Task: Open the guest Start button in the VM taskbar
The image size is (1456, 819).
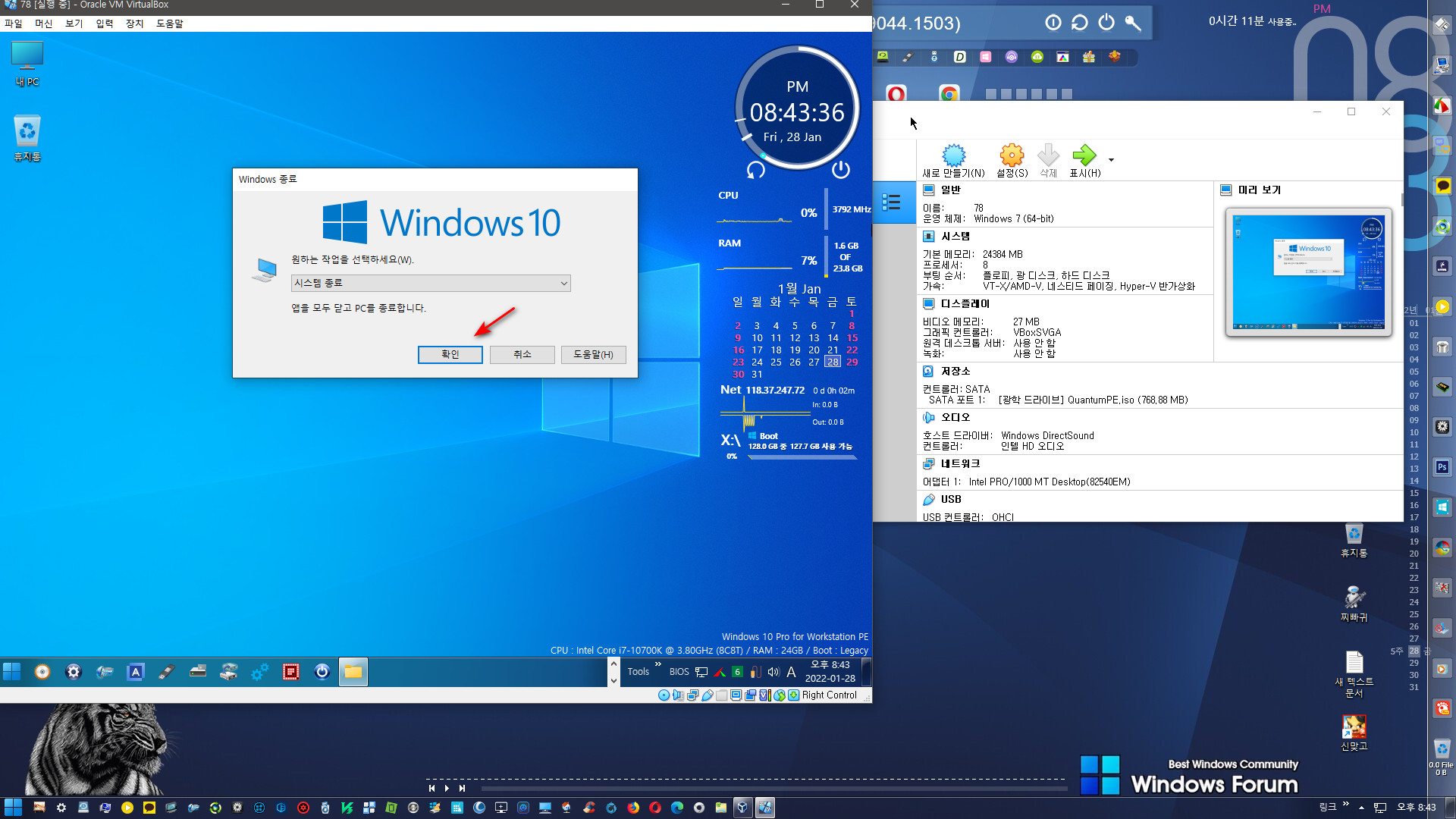Action: tap(12, 672)
